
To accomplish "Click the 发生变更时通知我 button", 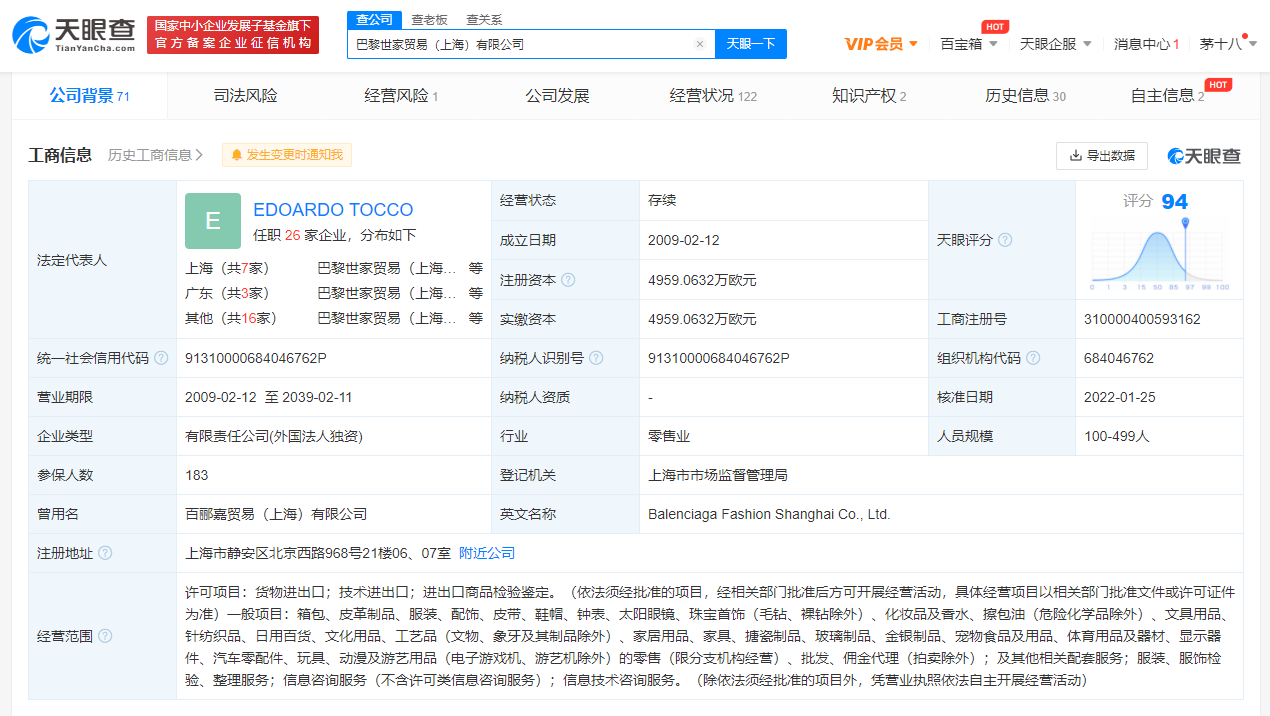I will pos(287,155).
